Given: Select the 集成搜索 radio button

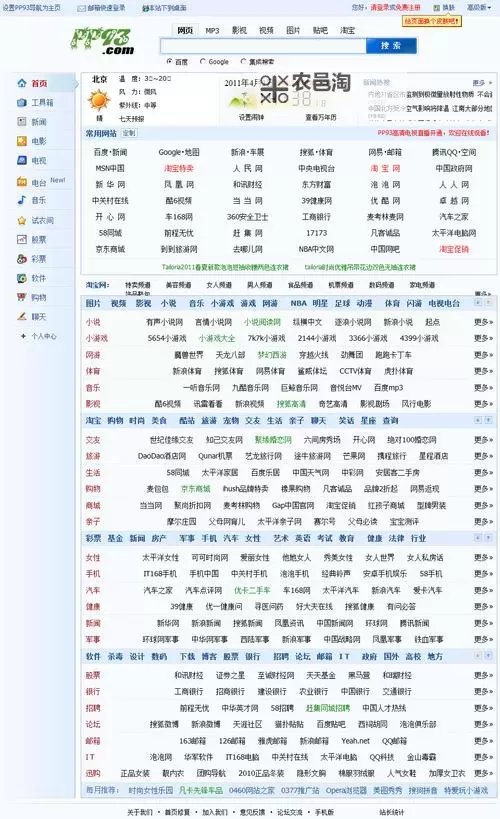Looking at the screenshot, I should coord(243,61).
